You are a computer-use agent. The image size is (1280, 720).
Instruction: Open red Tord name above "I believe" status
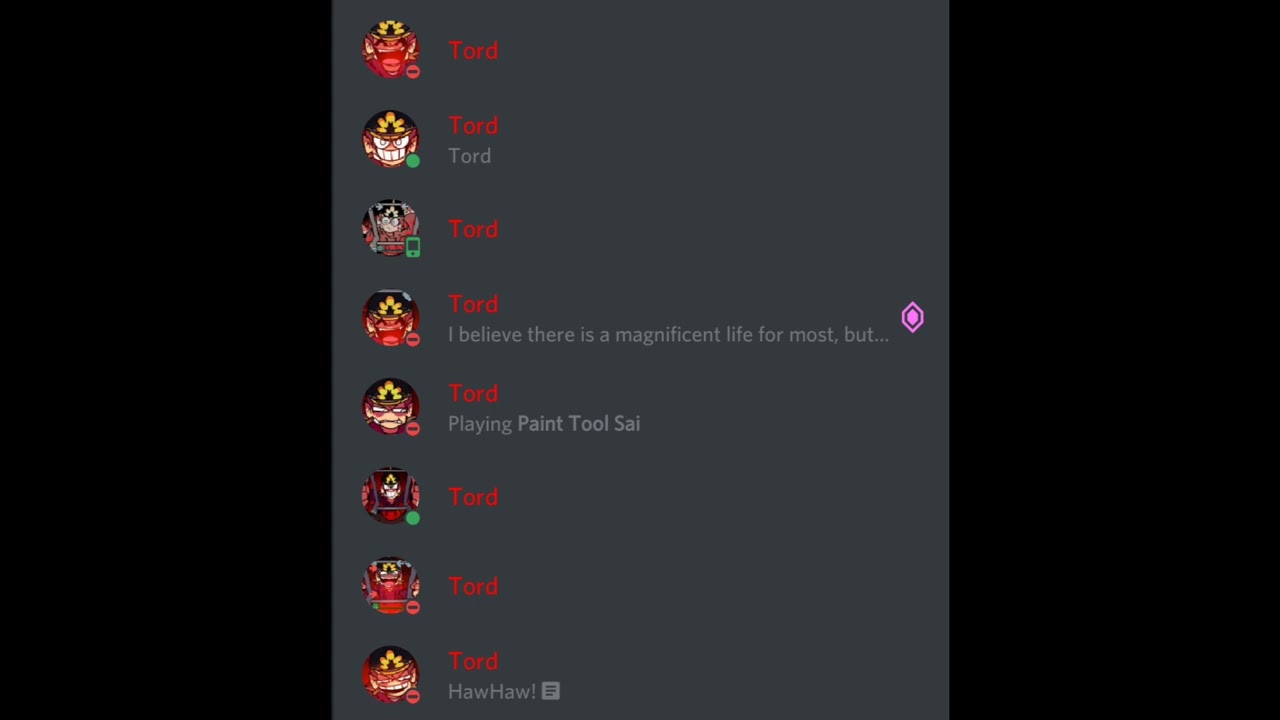[x=473, y=304]
